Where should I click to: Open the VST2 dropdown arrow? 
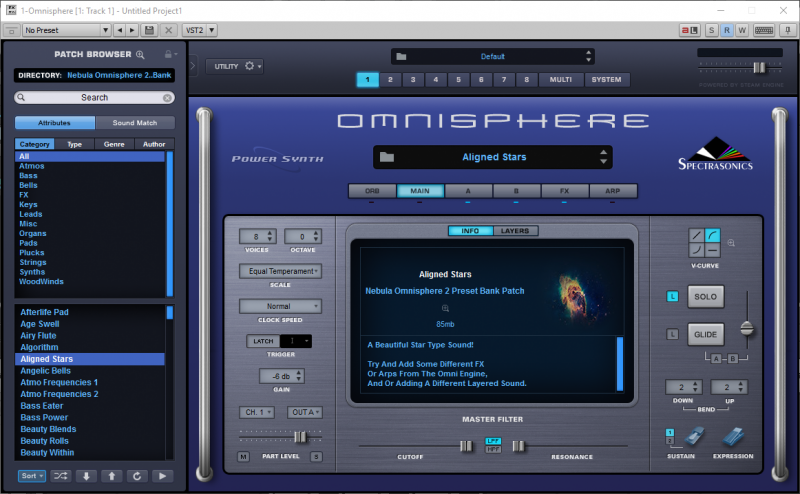point(212,30)
